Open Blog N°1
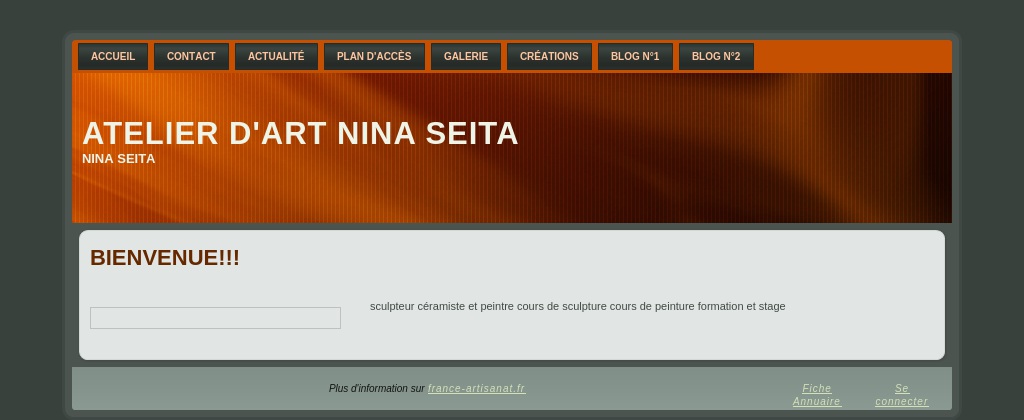1024x420 pixels. pyautogui.click(x=635, y=56)
